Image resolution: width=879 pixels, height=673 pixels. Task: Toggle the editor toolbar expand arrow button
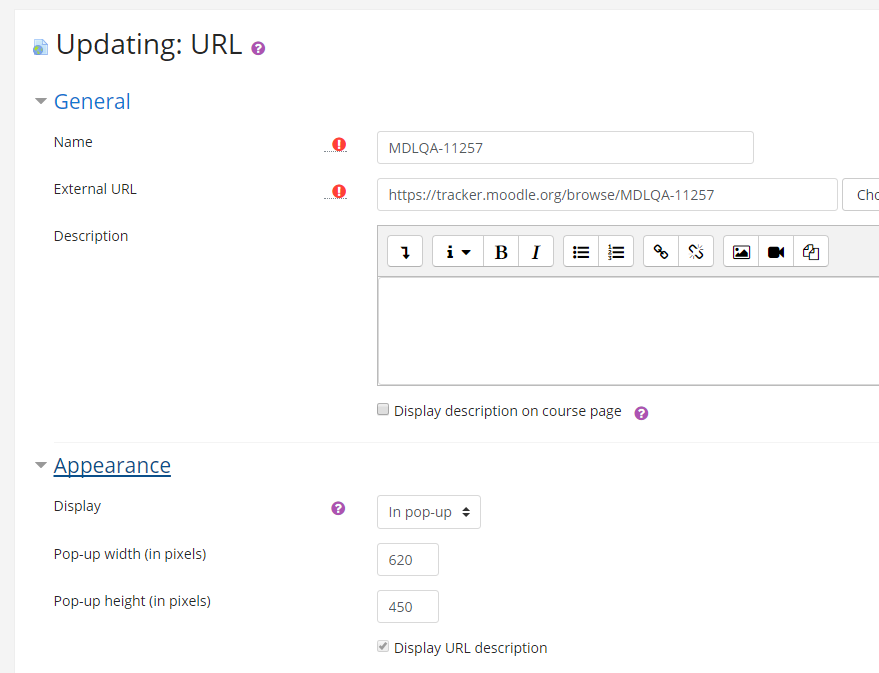(x=405, y=252)
